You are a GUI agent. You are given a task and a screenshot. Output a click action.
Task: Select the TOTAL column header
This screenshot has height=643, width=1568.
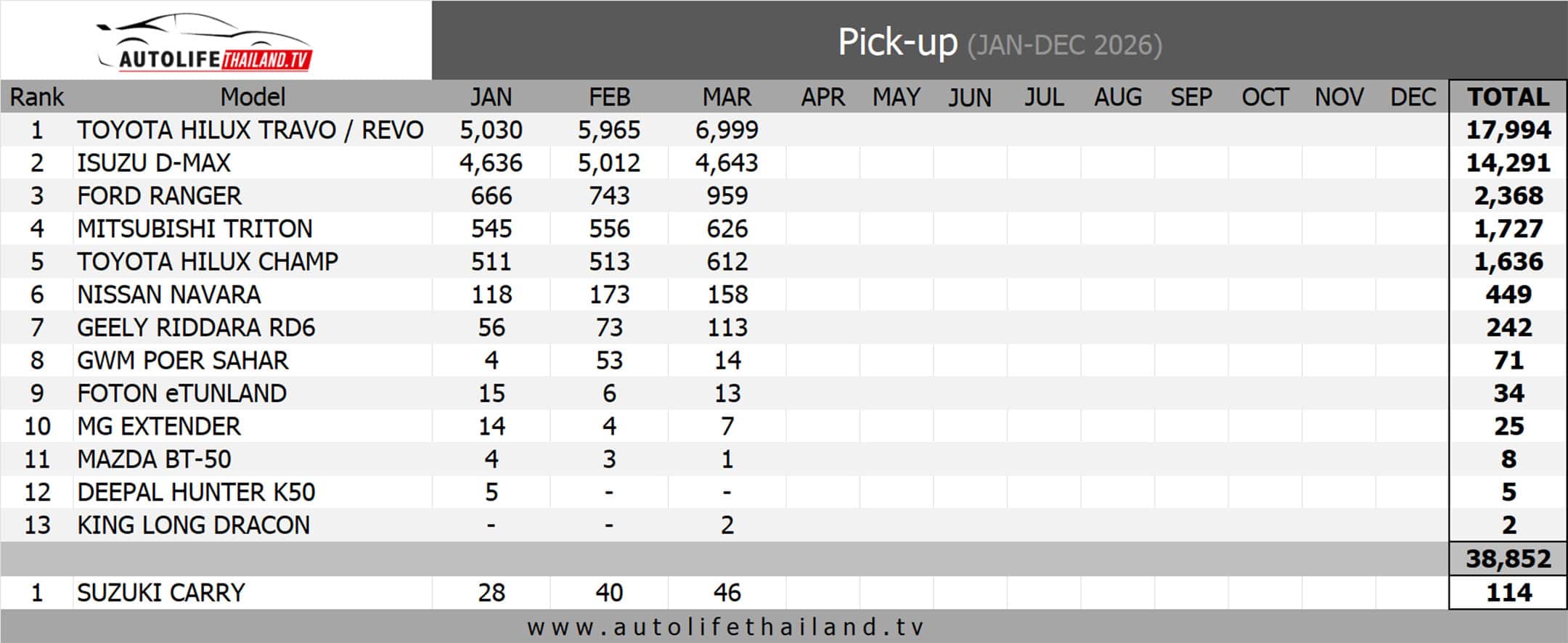click(x=1508, y=97)
